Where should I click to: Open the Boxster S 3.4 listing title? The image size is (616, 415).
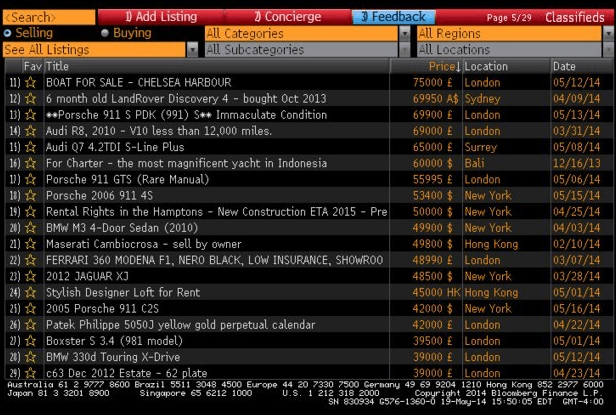(x=114, y=341)
